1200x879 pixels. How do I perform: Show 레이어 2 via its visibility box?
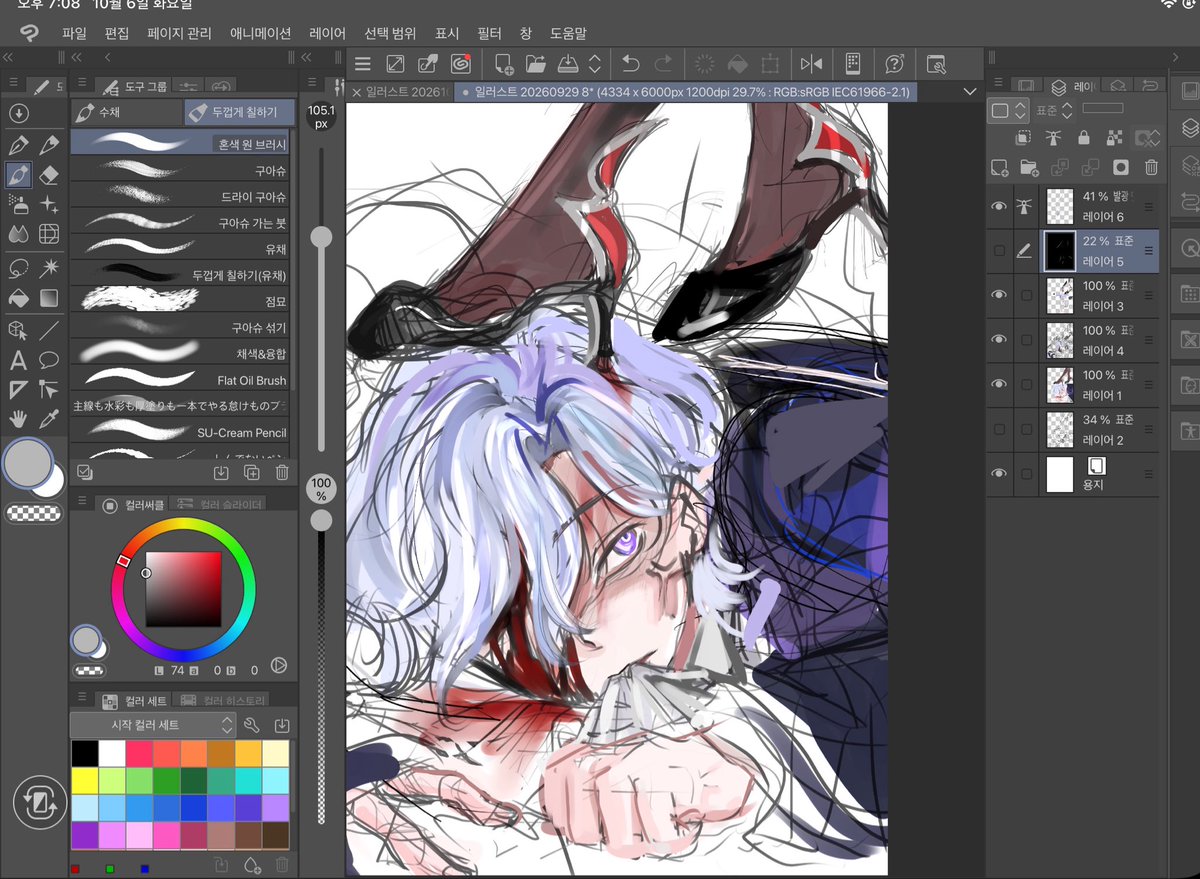click(998, 429)
